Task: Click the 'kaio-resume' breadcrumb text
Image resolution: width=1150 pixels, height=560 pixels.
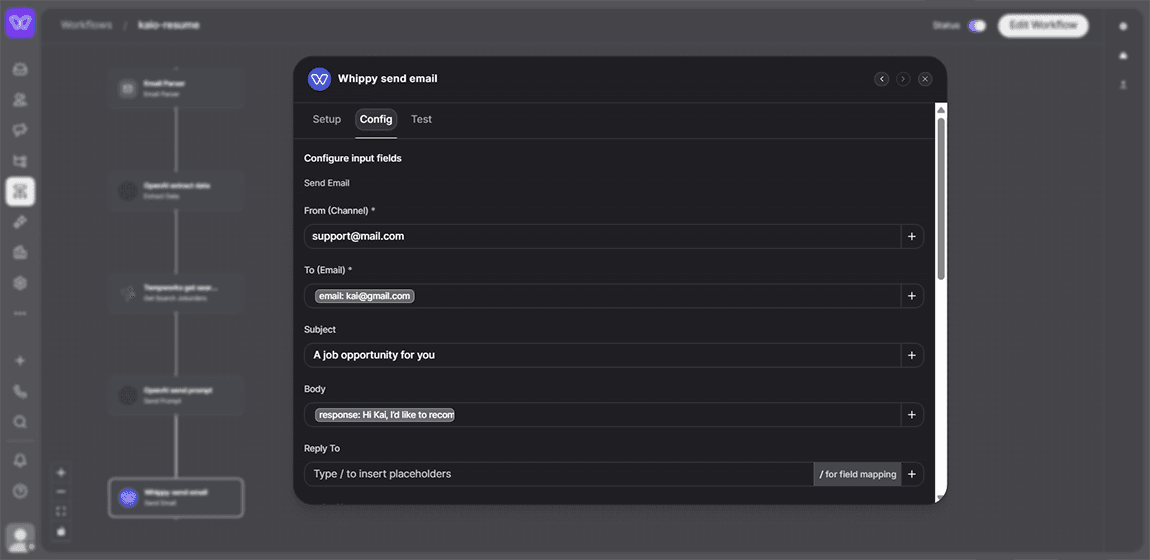Action: pos(168,25)
